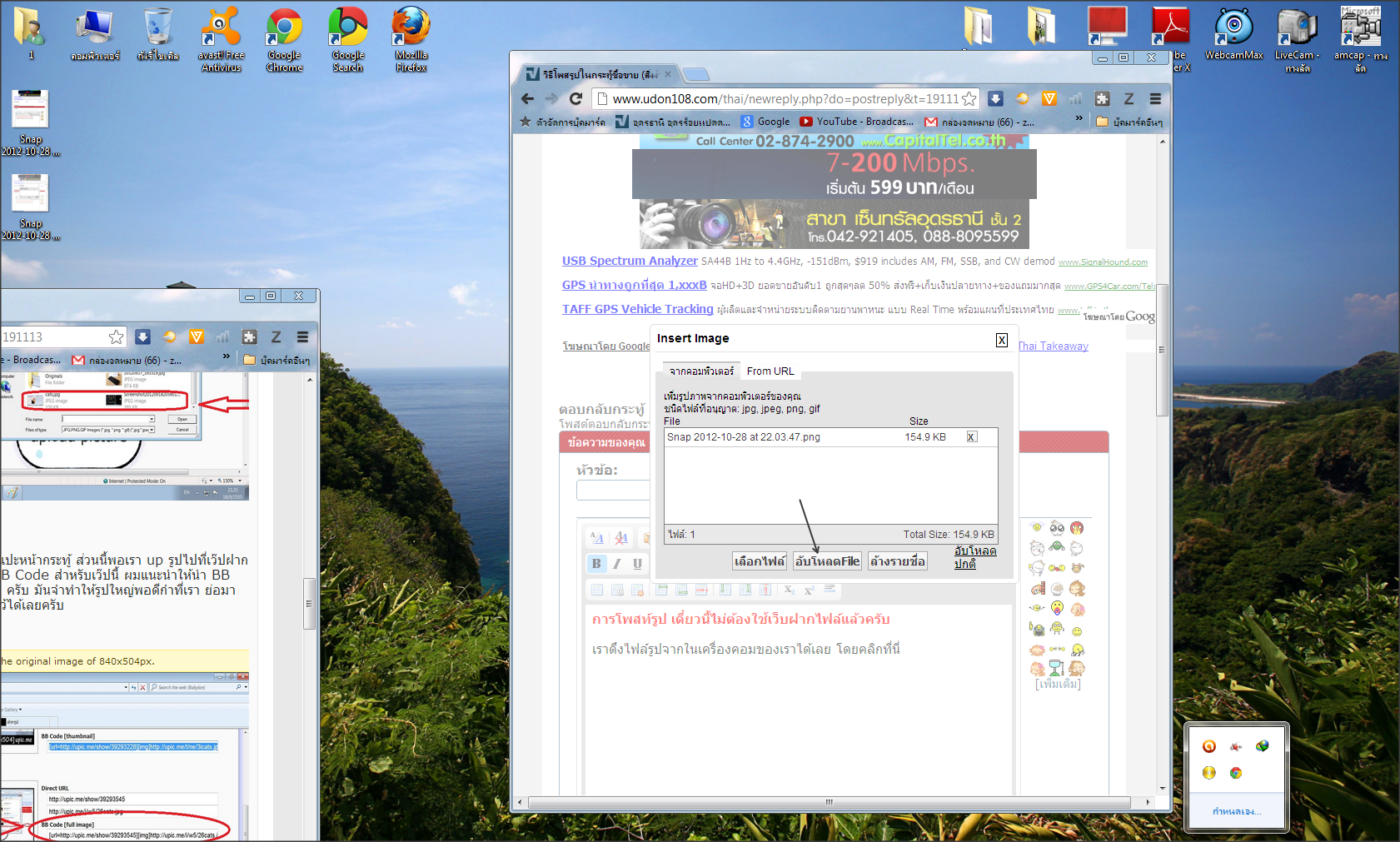Image resolution: width=1400 pixels, height=842 pixels.
Task: Click the อัปโหลดFile button
Action: click(x=827, y=561)
